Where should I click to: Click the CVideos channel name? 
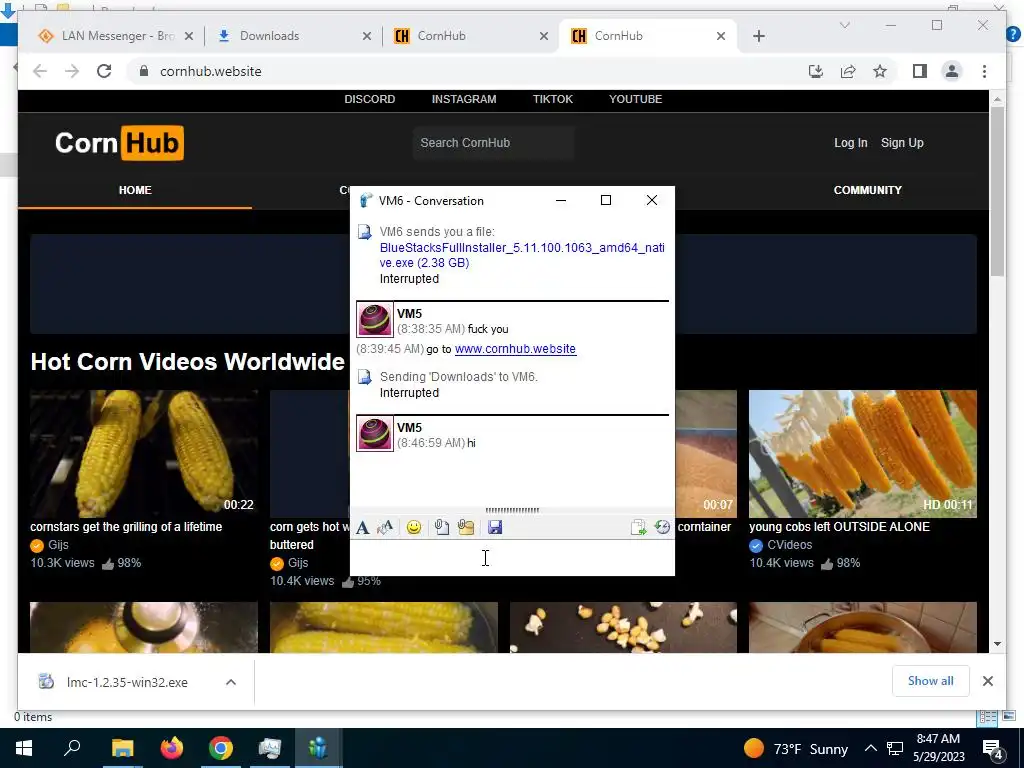(x=790, y=545)
